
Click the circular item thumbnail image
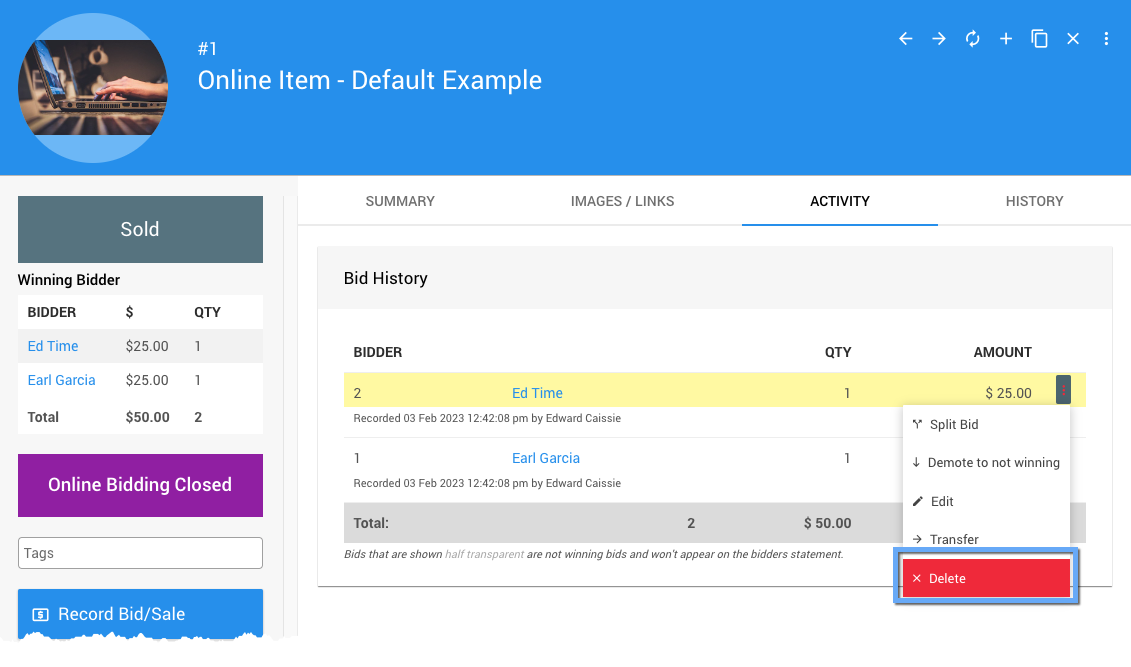pos(93,88)
